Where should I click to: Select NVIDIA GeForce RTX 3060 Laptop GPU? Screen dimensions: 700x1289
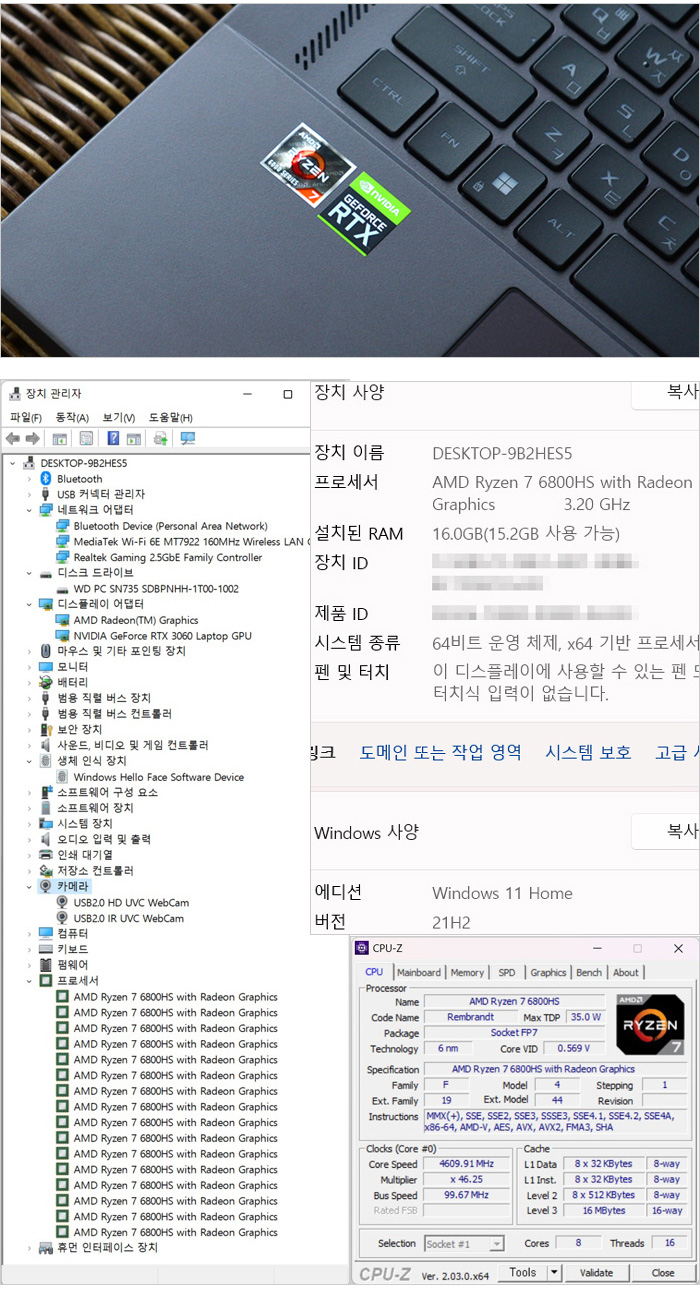(162, 636)
